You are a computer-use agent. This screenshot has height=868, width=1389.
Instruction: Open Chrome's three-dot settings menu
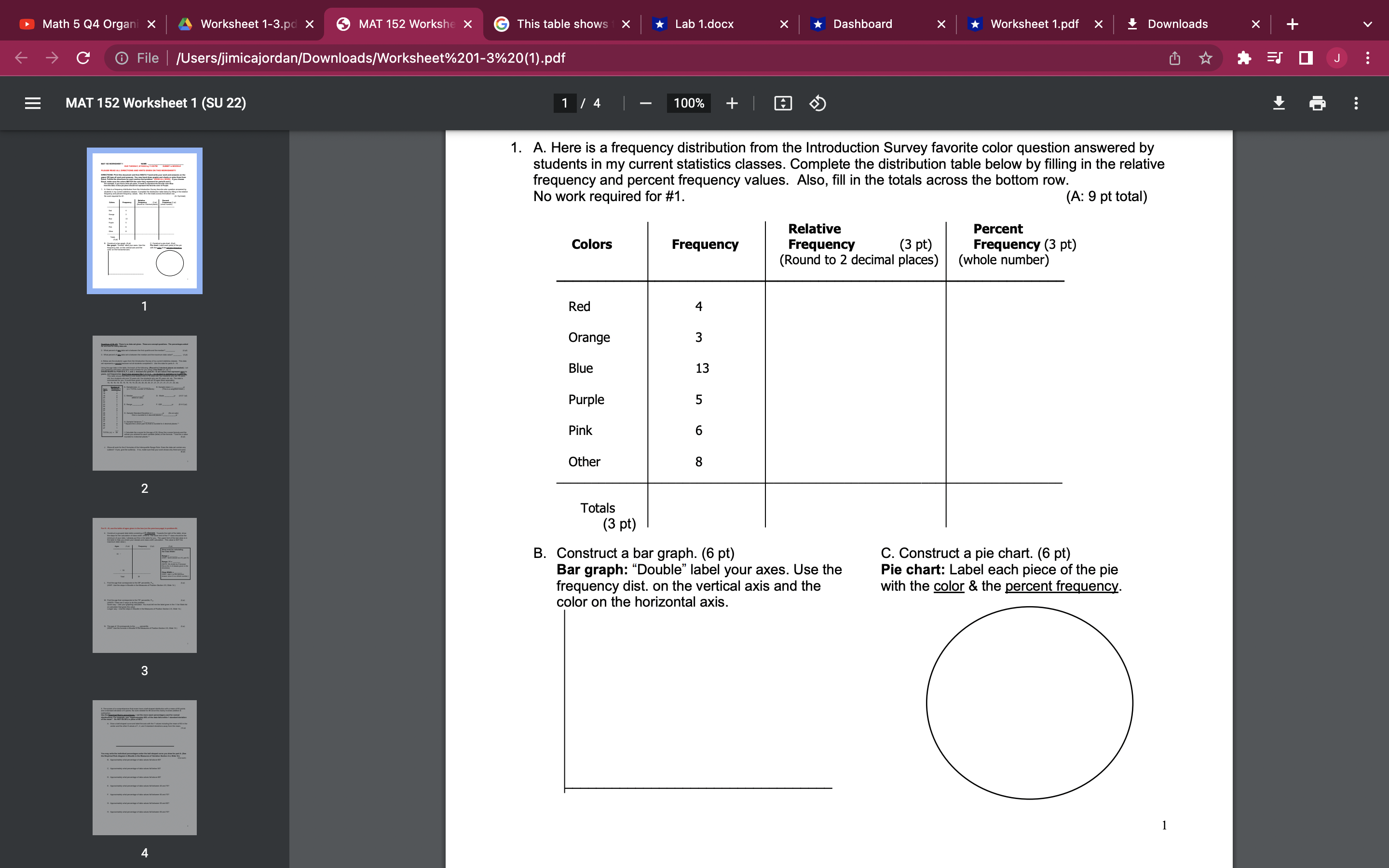click(1368, 57)
